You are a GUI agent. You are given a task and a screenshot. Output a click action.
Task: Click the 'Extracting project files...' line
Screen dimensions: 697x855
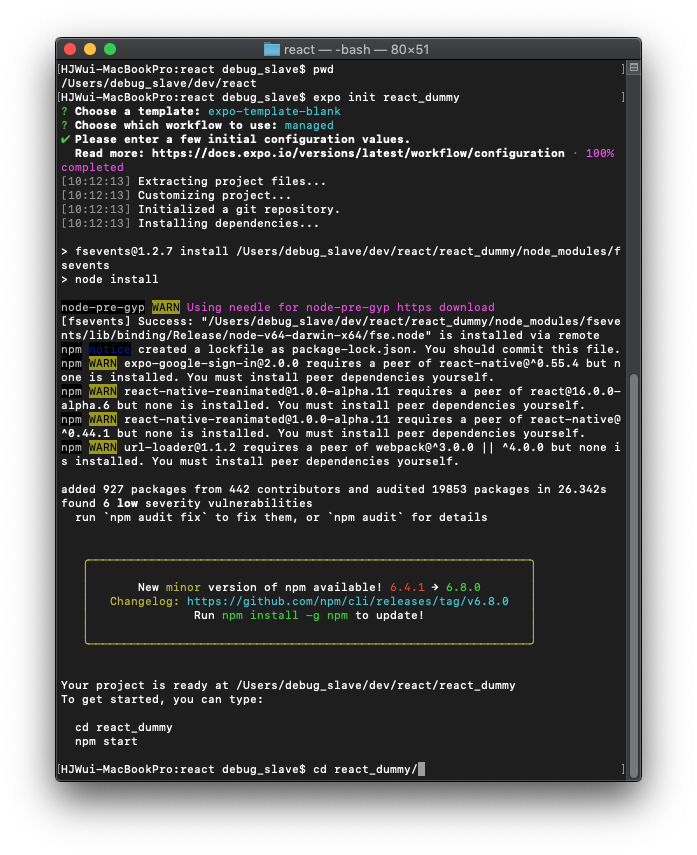click(232, 181)
